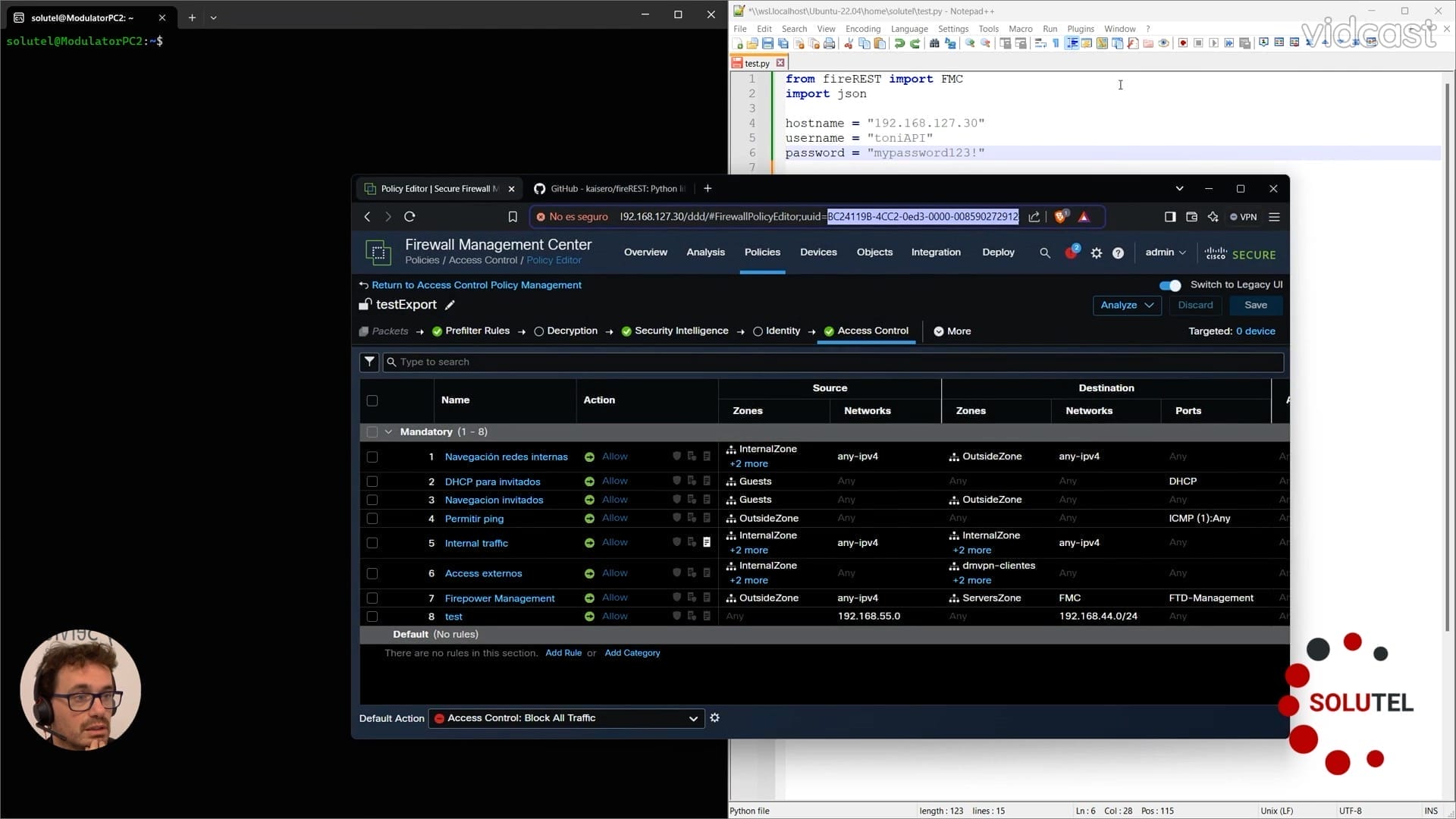Click the system settings gear icon

(1096, 253)
